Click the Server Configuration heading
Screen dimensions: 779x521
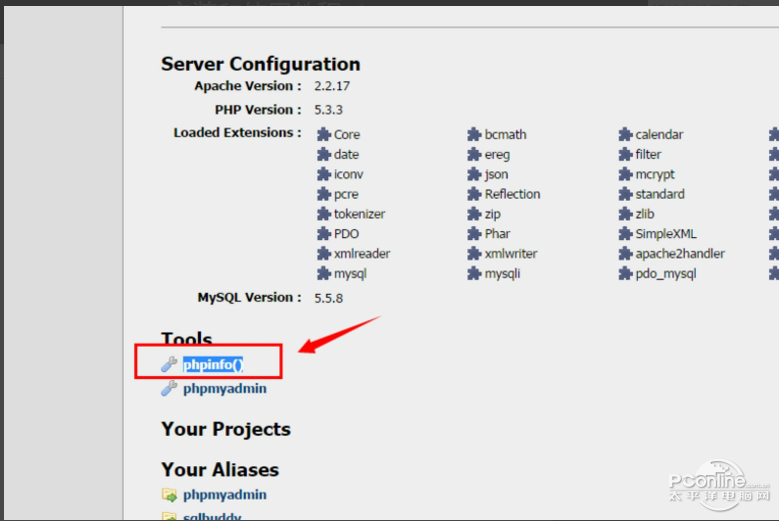pyautogui.click(x=260, y=64)
